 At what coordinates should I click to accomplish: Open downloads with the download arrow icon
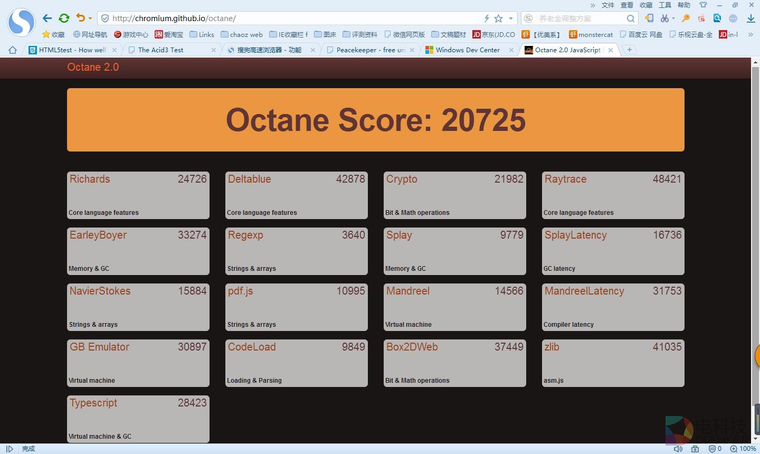click(x=751, y=18)
